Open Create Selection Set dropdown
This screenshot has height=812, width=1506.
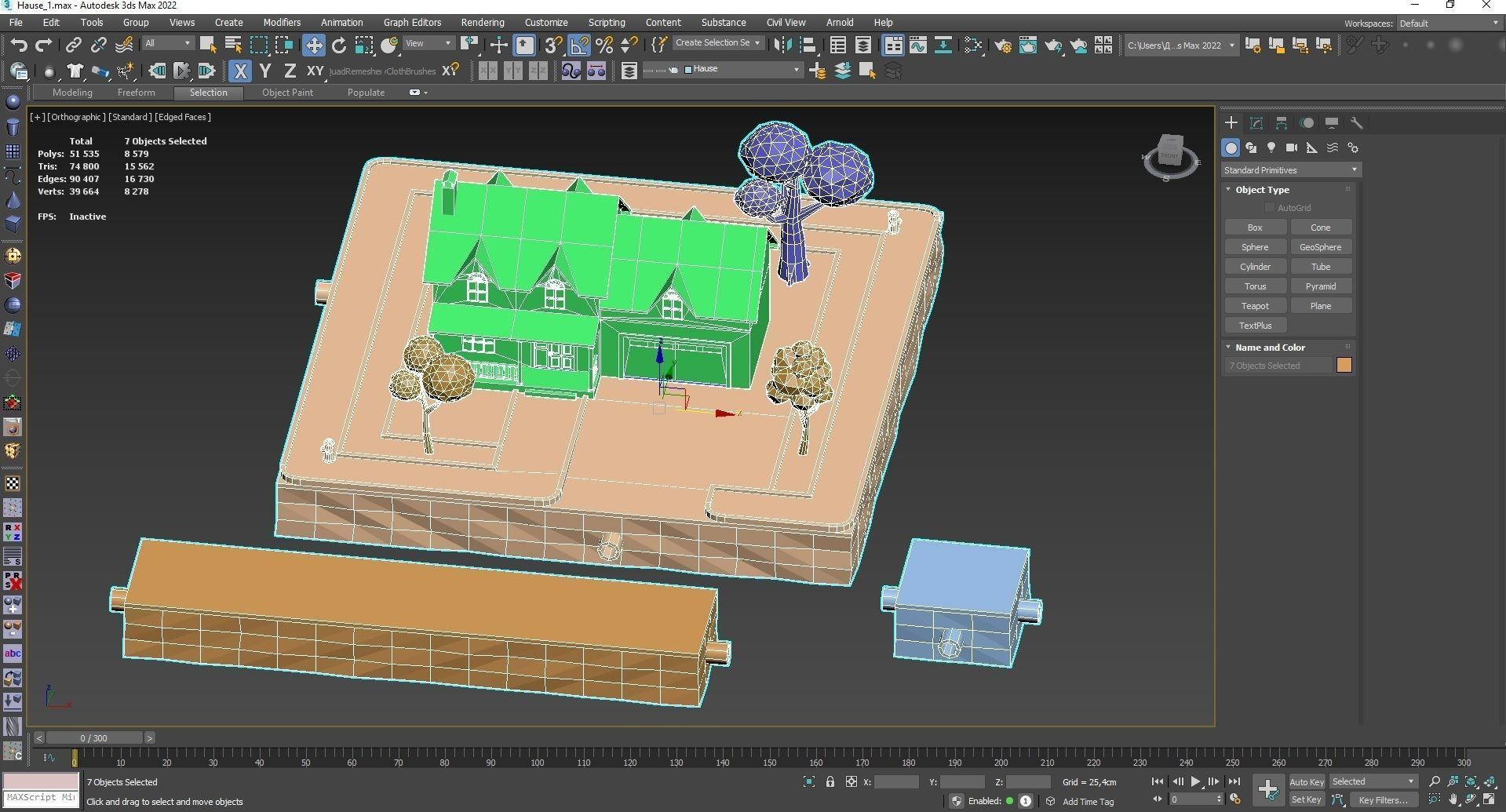pyautogui.click(x=717, y=43)
